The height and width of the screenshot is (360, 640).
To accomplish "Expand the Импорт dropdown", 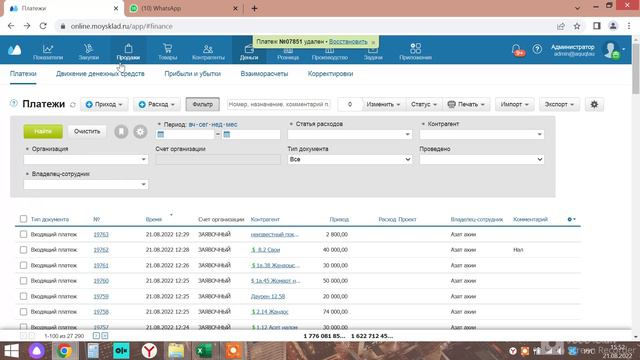I will [514, 104].
